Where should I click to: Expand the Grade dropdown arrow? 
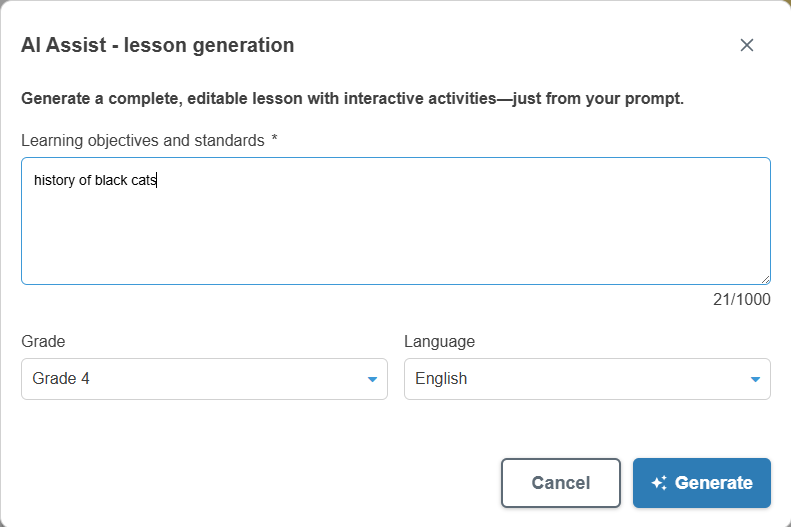pyautogui.click(x=372, y=379)
